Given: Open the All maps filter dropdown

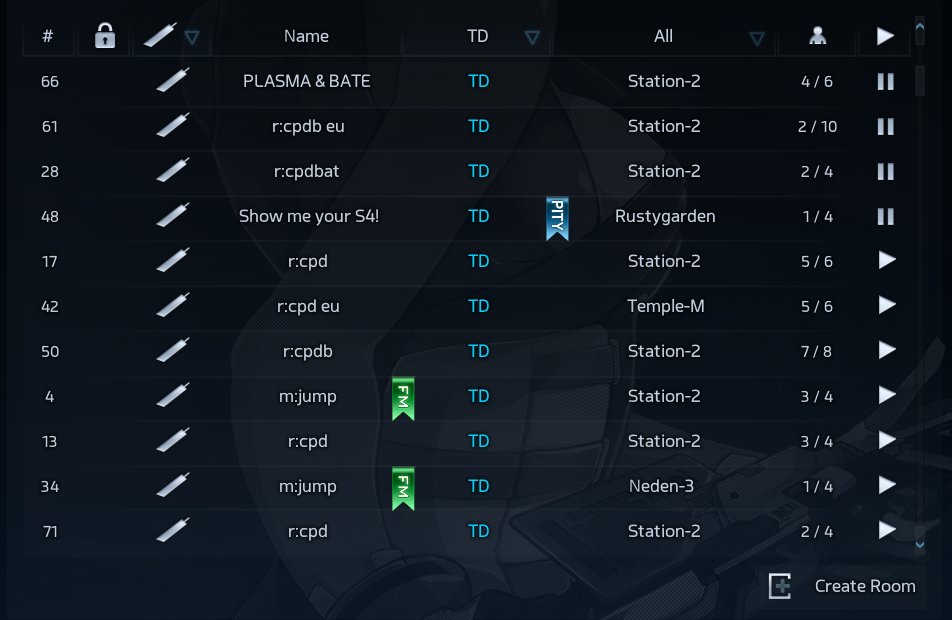Looking at the screenshot, I should [x=757, y=38].
